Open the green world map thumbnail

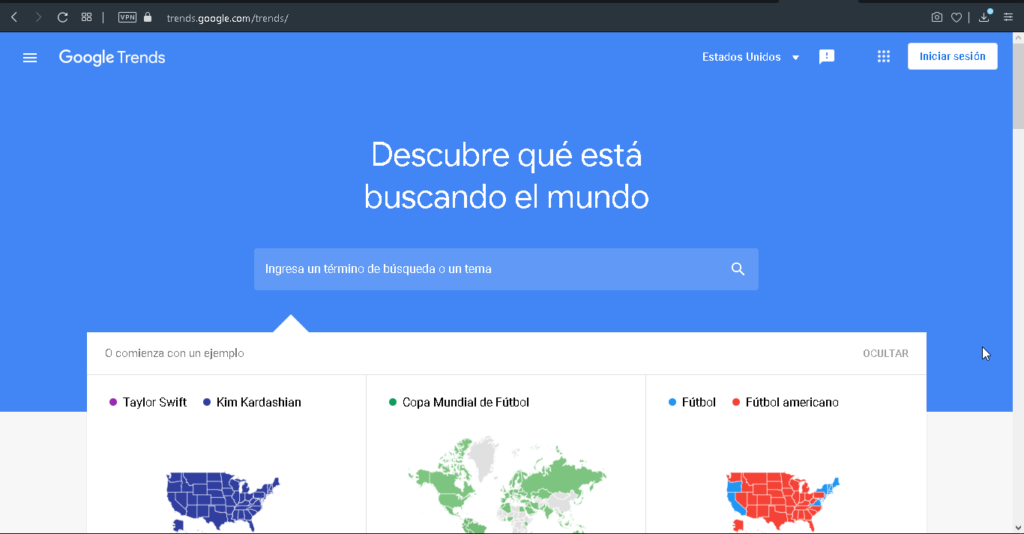[507, 485]
